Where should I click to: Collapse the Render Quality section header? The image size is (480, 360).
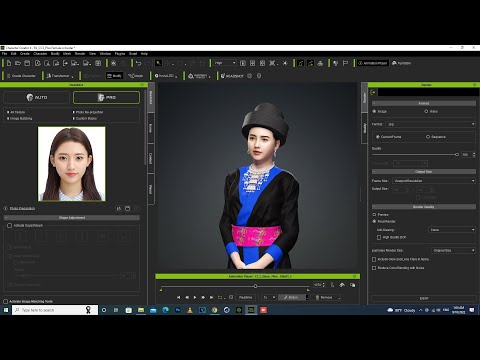tap(424, 207)
